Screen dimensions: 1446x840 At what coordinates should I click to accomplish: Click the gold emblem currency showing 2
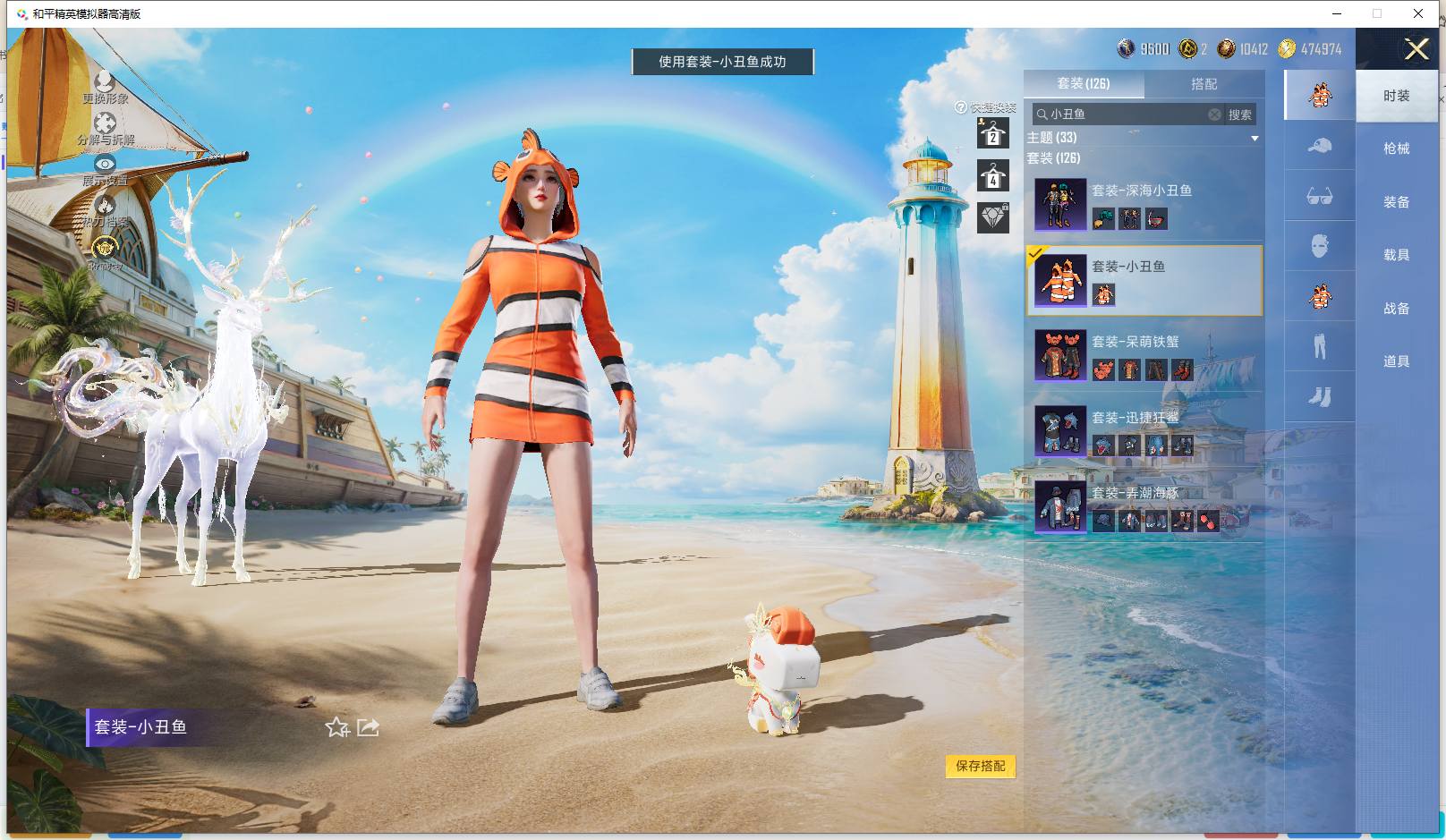(x=1187, y=48)
